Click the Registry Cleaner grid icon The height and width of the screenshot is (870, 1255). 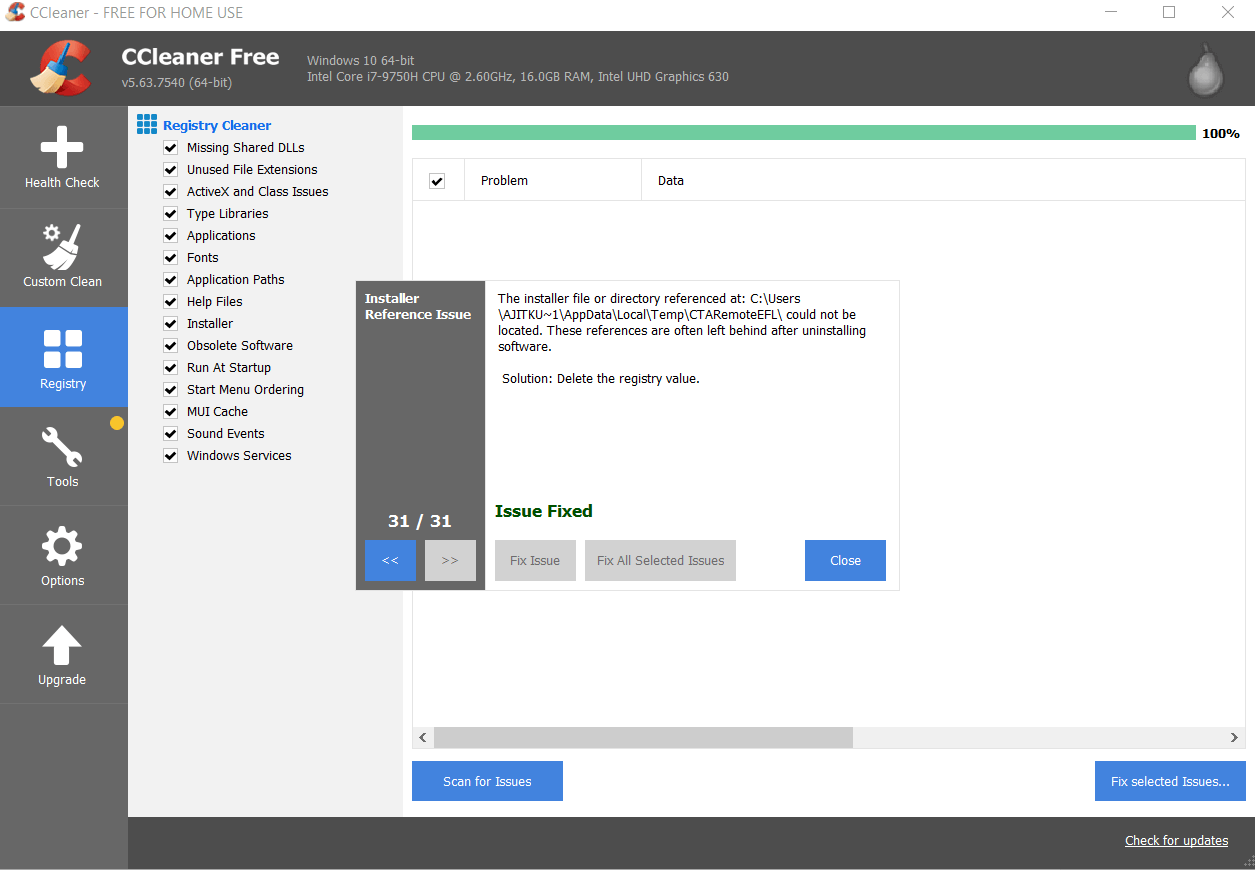(x=147, y=124)
